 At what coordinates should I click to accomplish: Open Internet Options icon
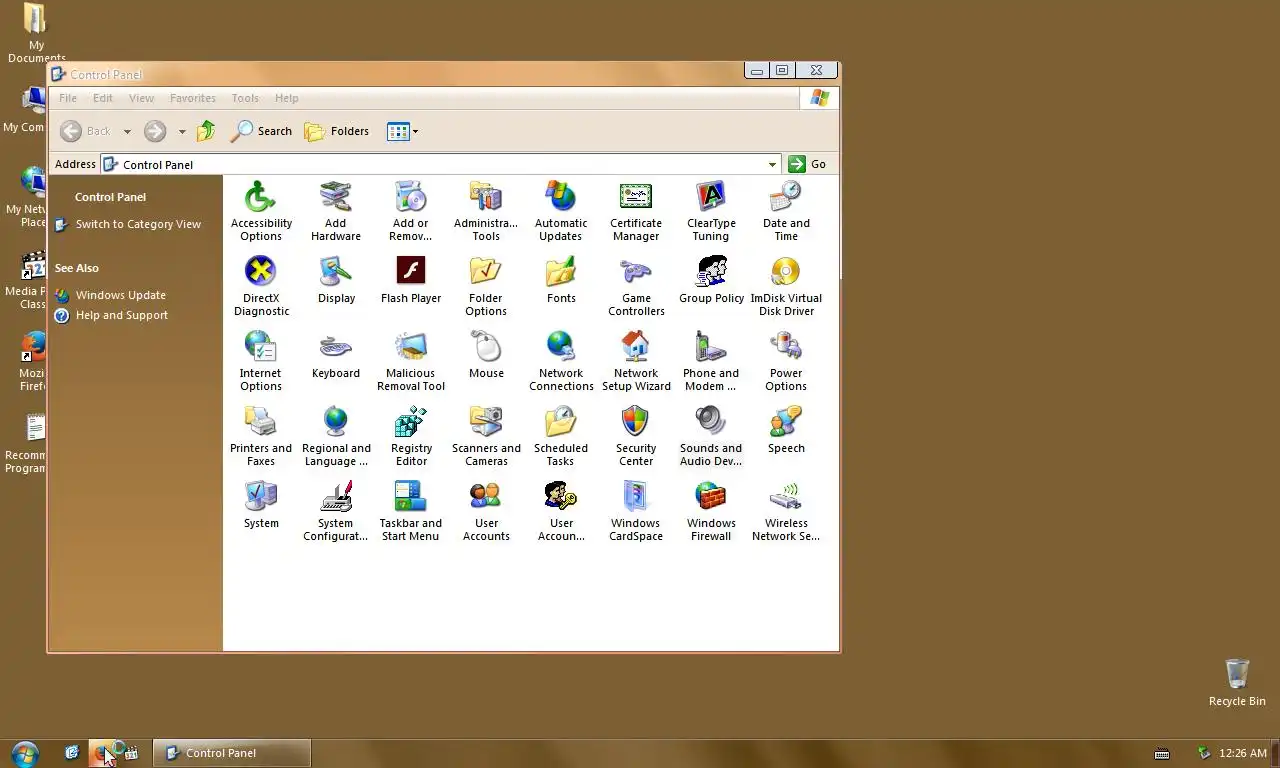(x=261, y=361)
